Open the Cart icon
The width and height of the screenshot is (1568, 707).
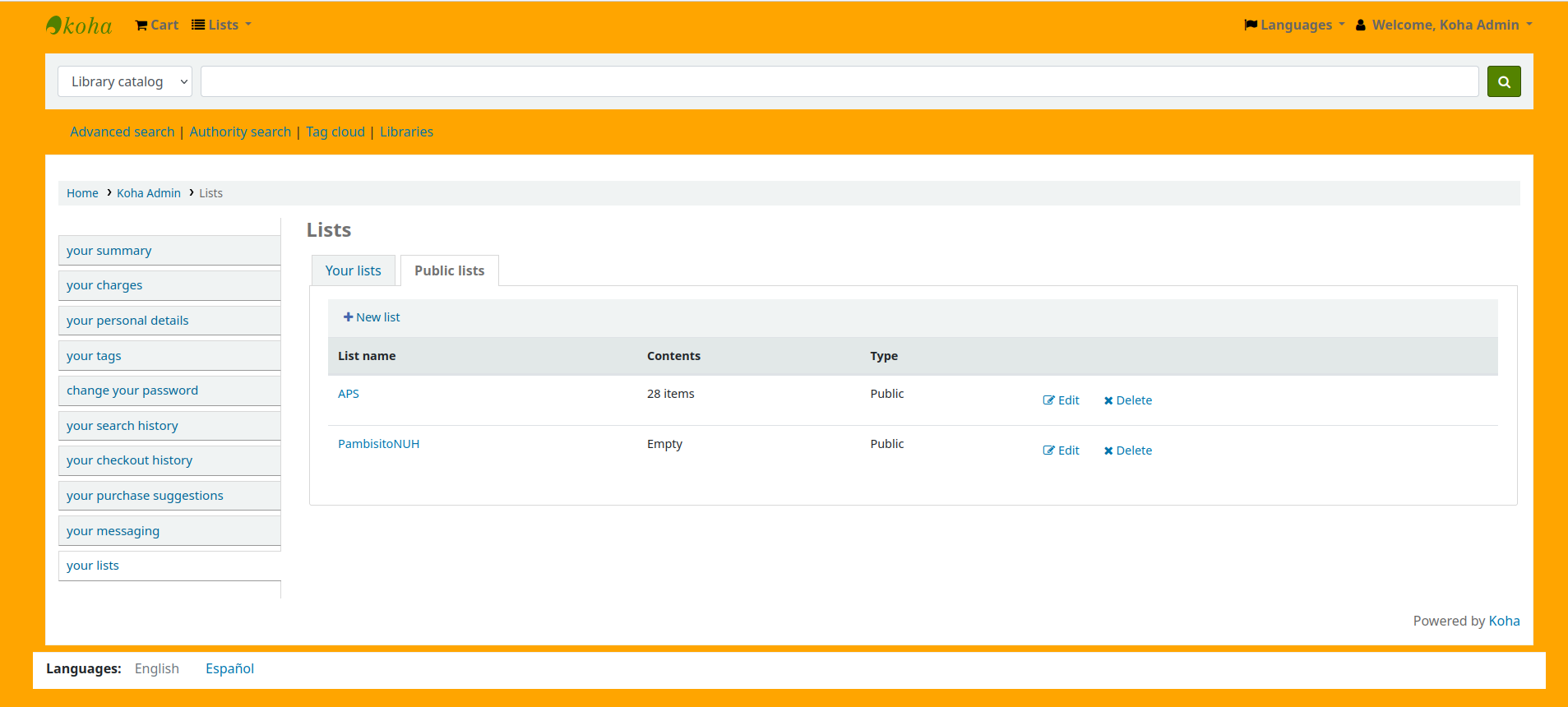[141, 25]
